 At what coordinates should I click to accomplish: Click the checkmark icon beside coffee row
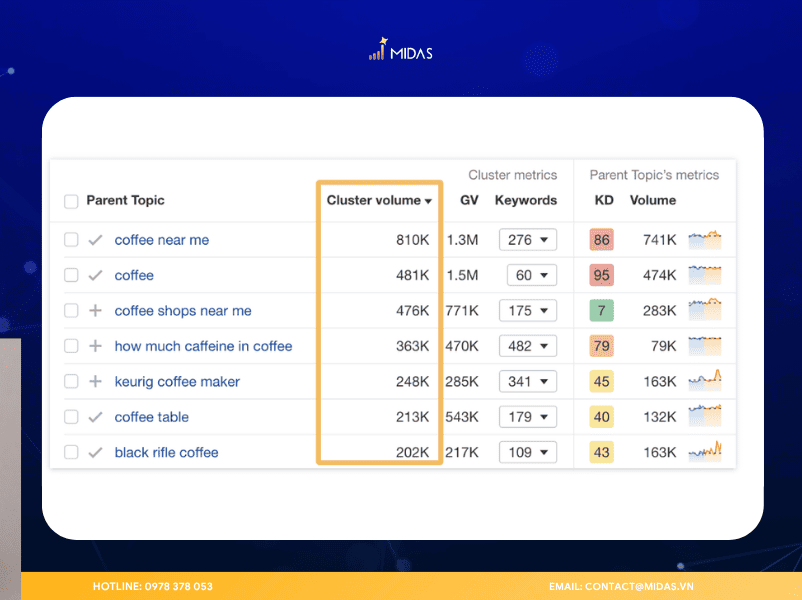95,275
